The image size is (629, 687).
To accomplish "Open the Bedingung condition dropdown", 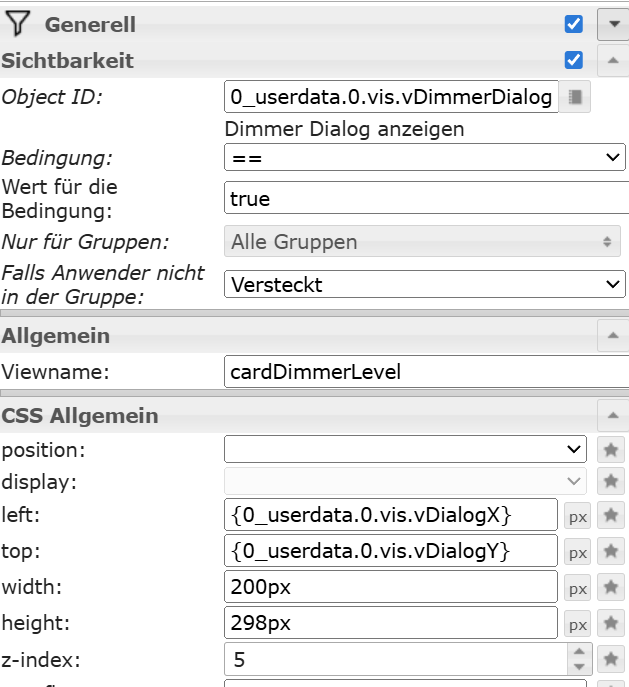I will pyautogui.click(x=424, y=158).
